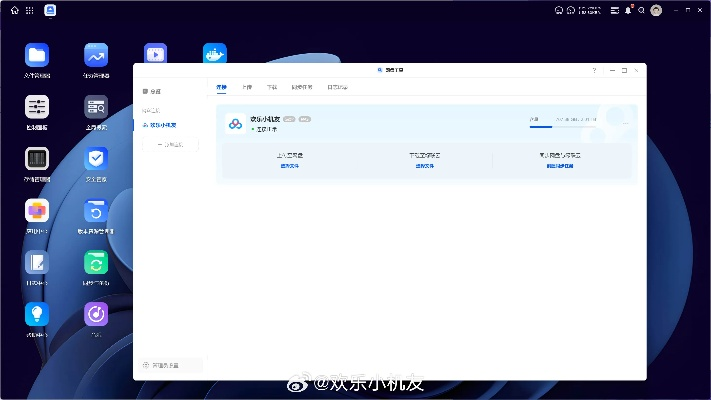
Task: Open the green sync and backup app
Action: click(x=96, y=262)
